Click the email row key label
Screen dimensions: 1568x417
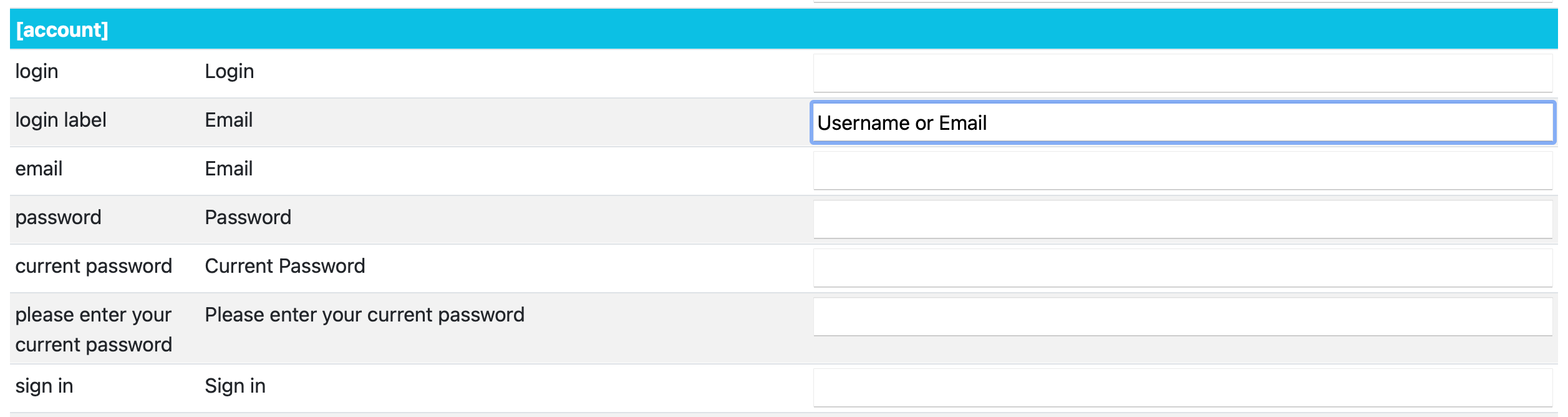point(39,169)
